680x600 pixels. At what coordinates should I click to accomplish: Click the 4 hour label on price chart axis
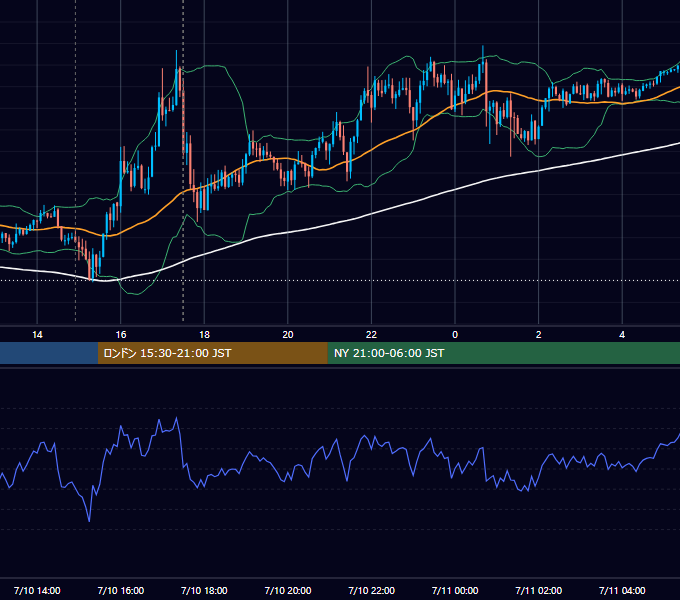click(622, 335)
